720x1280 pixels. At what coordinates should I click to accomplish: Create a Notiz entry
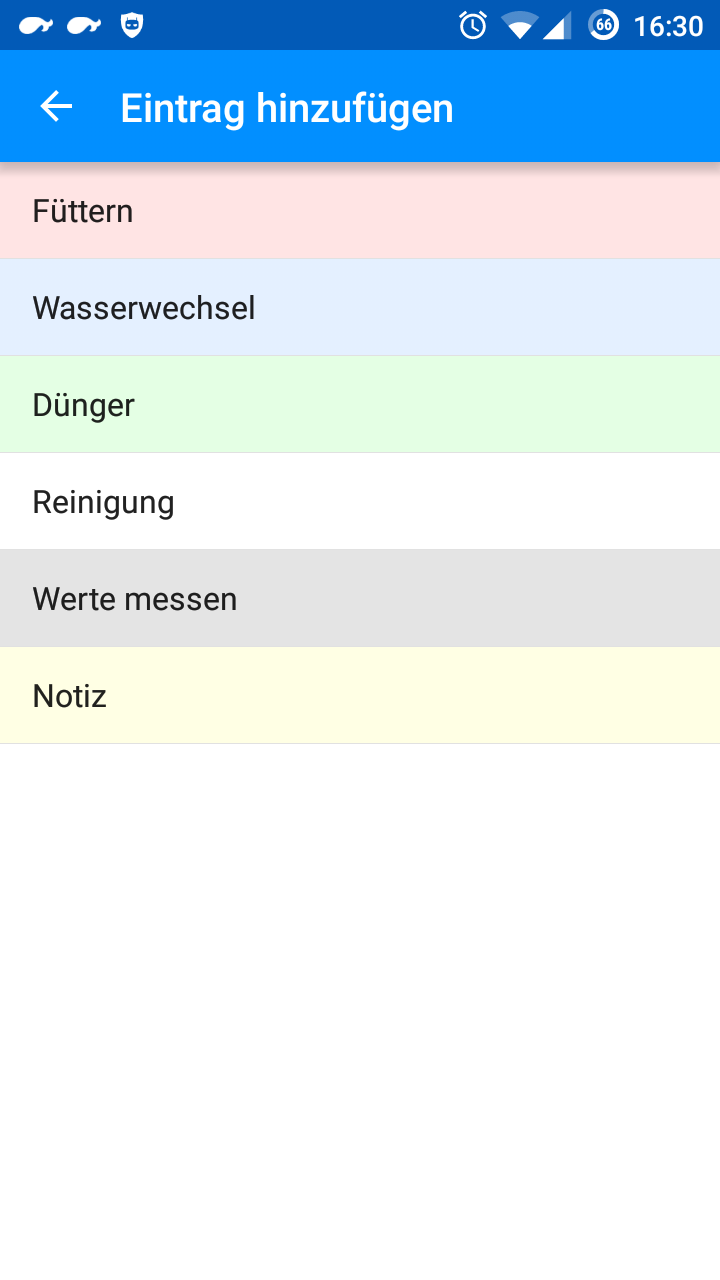point(360,696)
